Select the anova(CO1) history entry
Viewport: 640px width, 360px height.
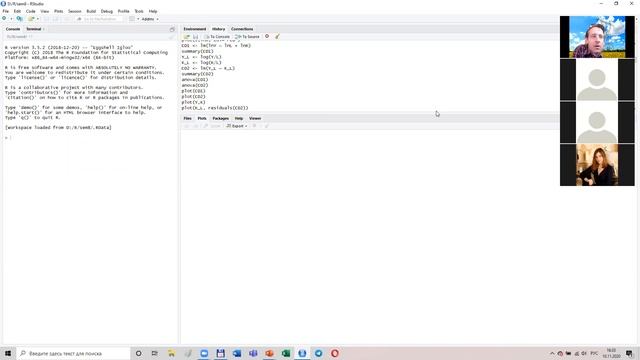tap(195, 80)
